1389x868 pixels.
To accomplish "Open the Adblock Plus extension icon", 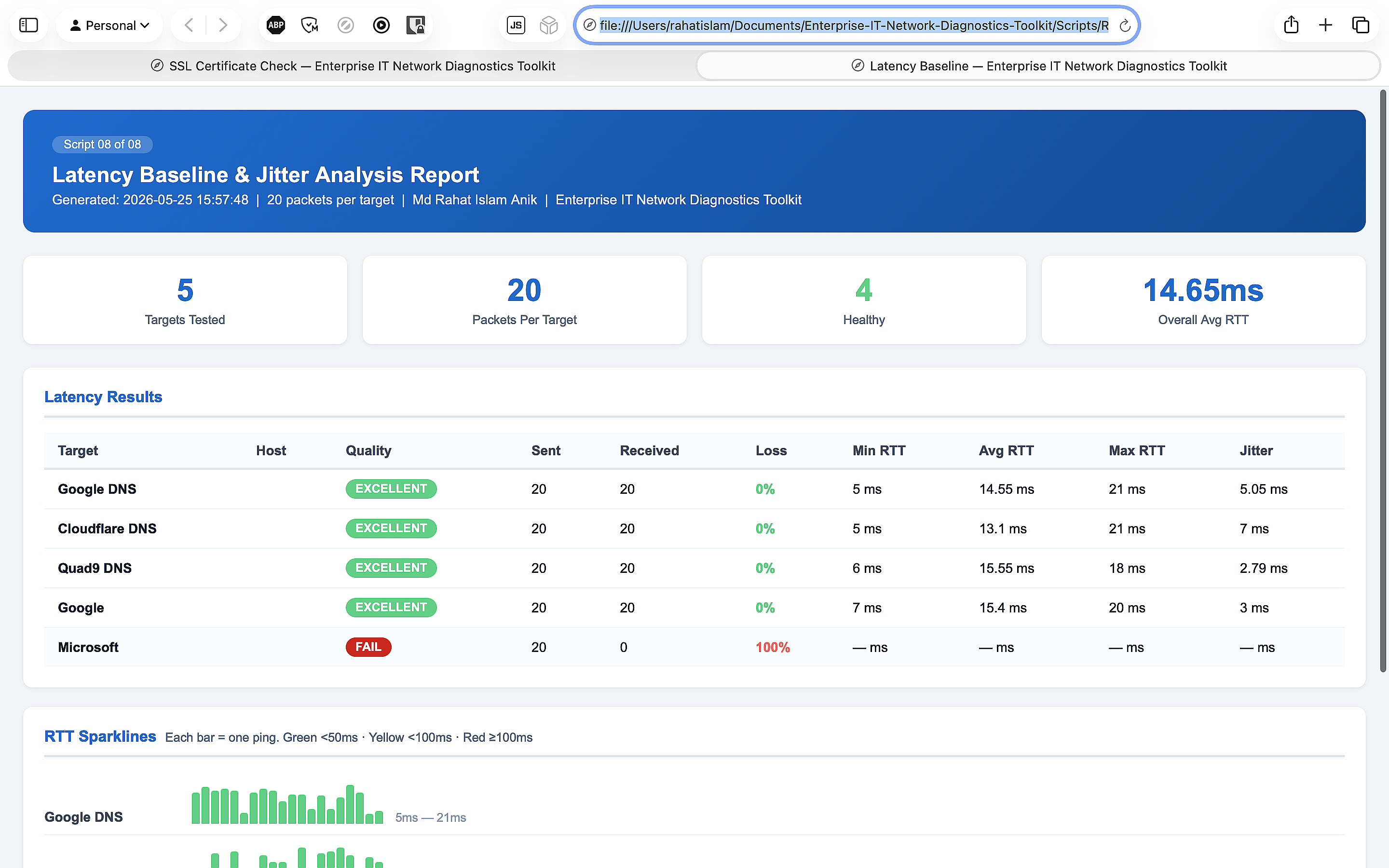I will (x=276, y=25).
